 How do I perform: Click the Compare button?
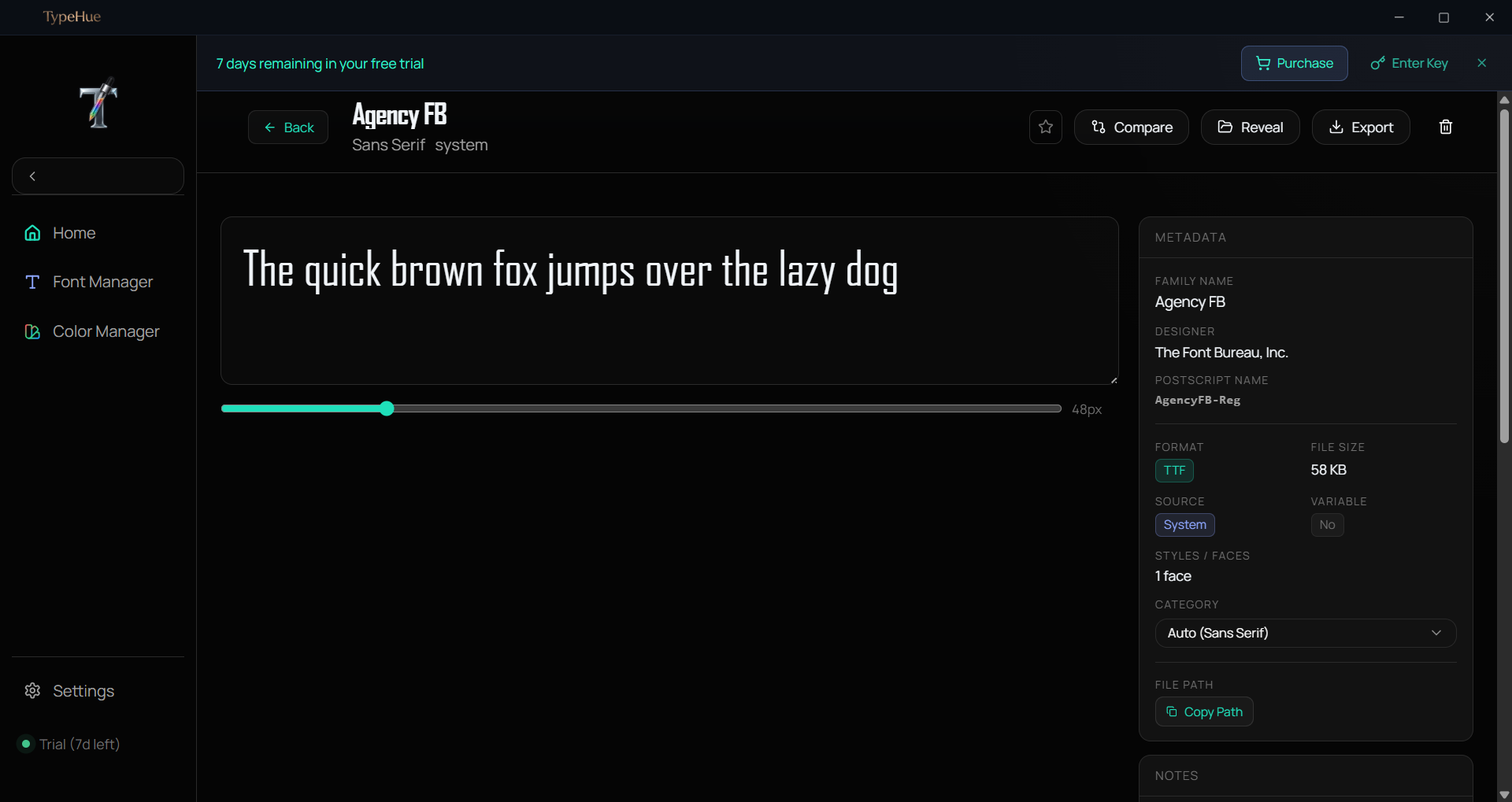(x=1132, y=127)
